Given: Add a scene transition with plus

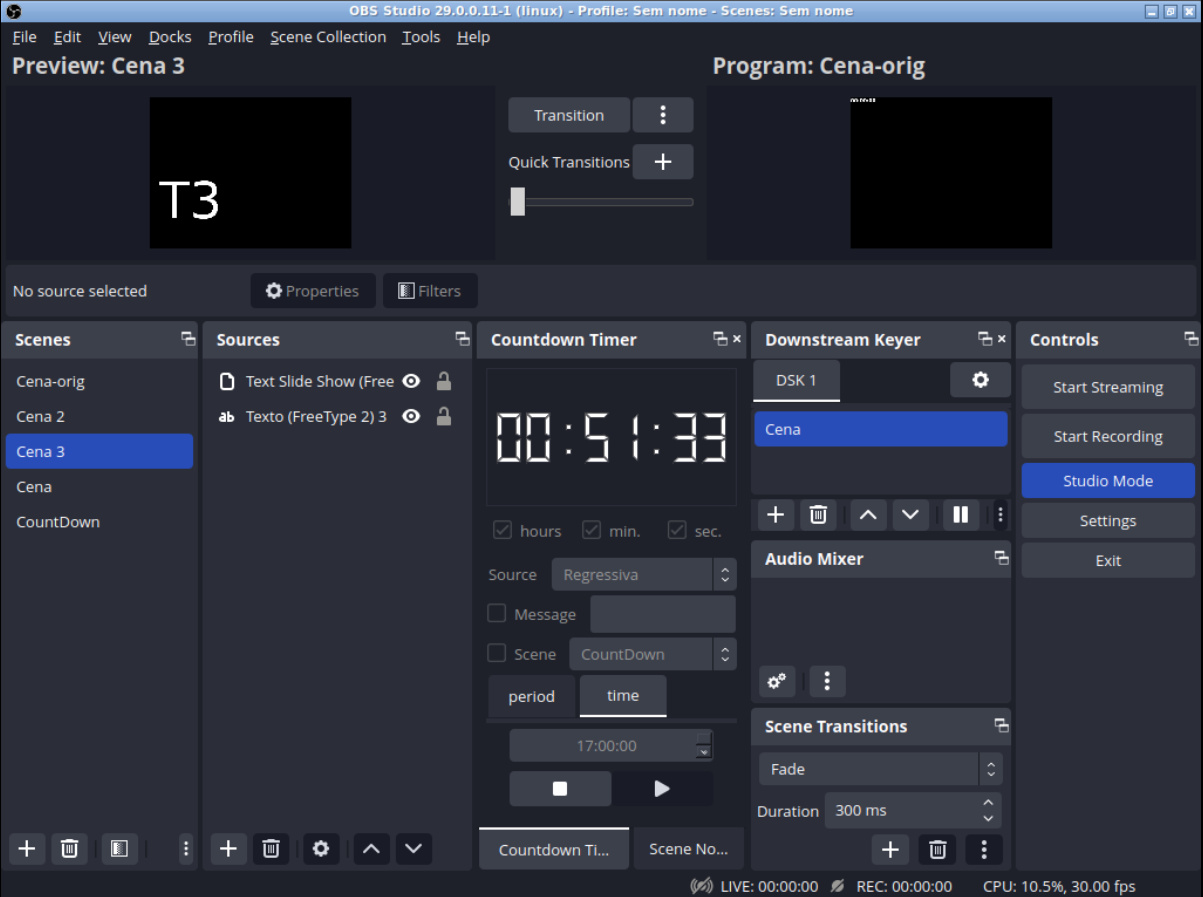Looking at the screenshot, I should coord(890,850).
